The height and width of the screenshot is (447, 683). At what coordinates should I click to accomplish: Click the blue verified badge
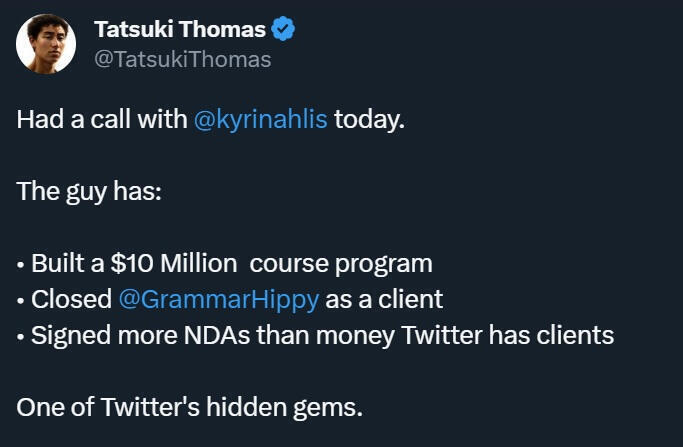point(284,29)
